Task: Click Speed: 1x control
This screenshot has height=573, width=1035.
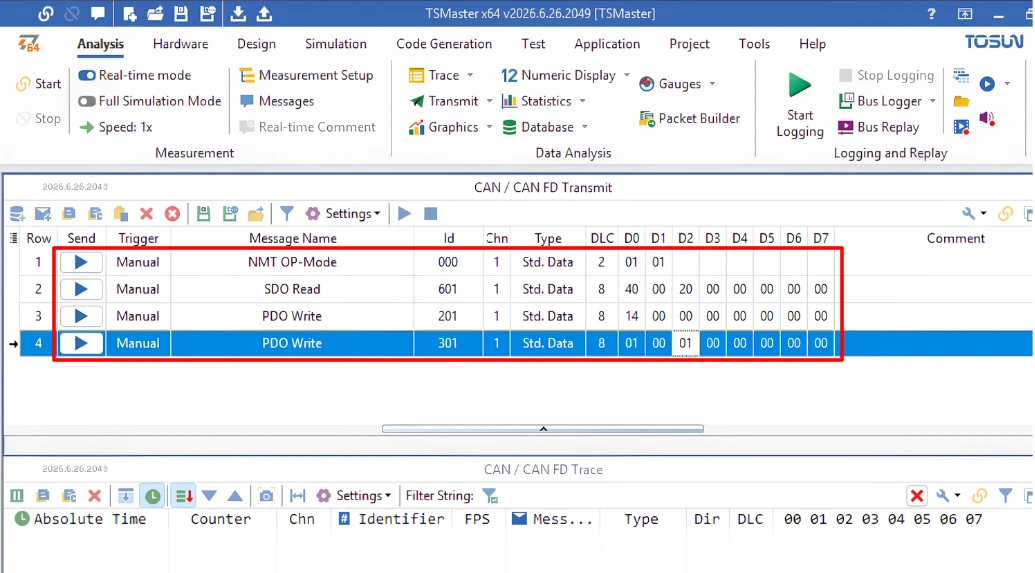Action: pyautogui.click(x=116, y=127)
